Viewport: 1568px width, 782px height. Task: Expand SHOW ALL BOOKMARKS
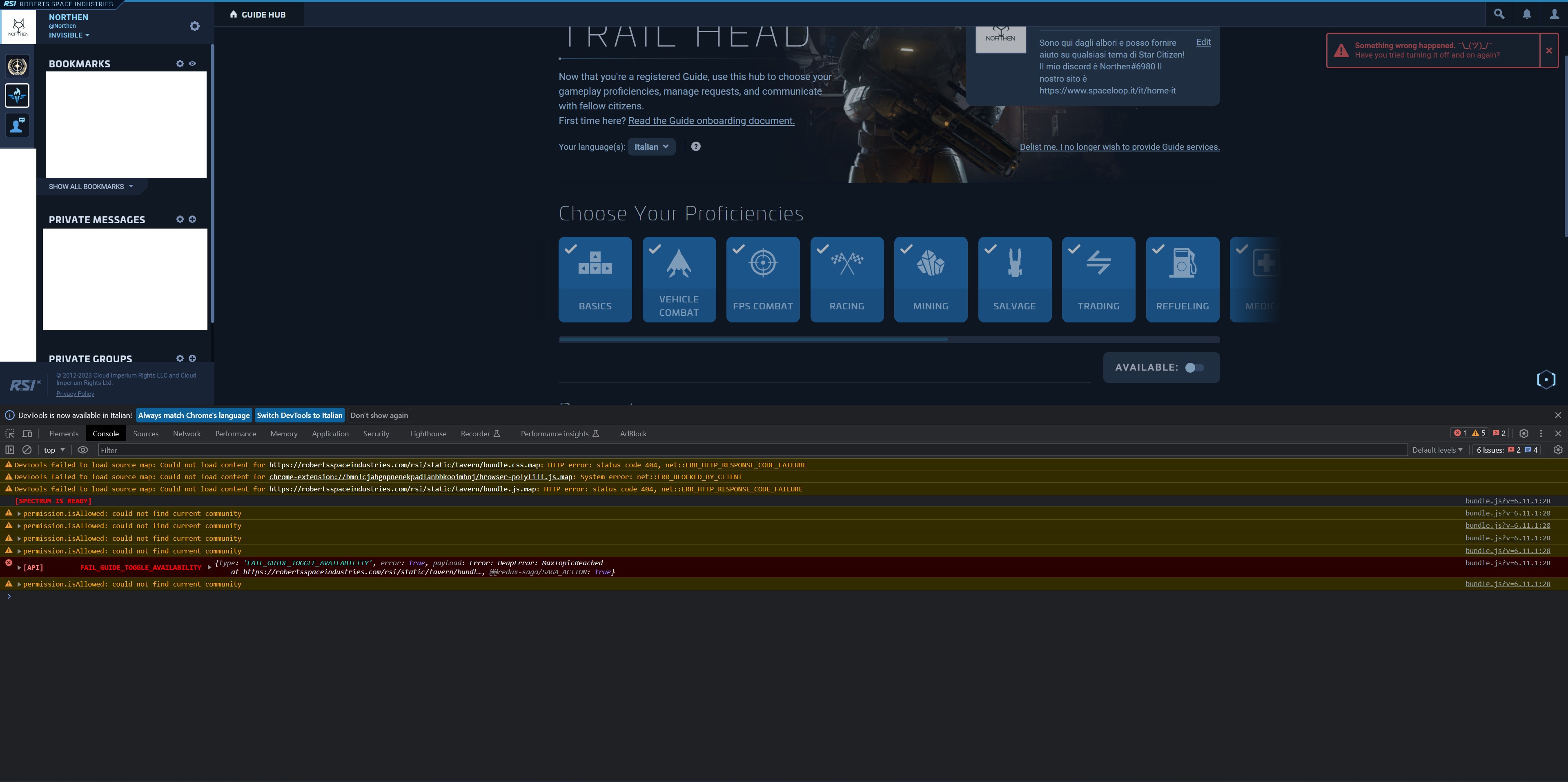(91, 187)
